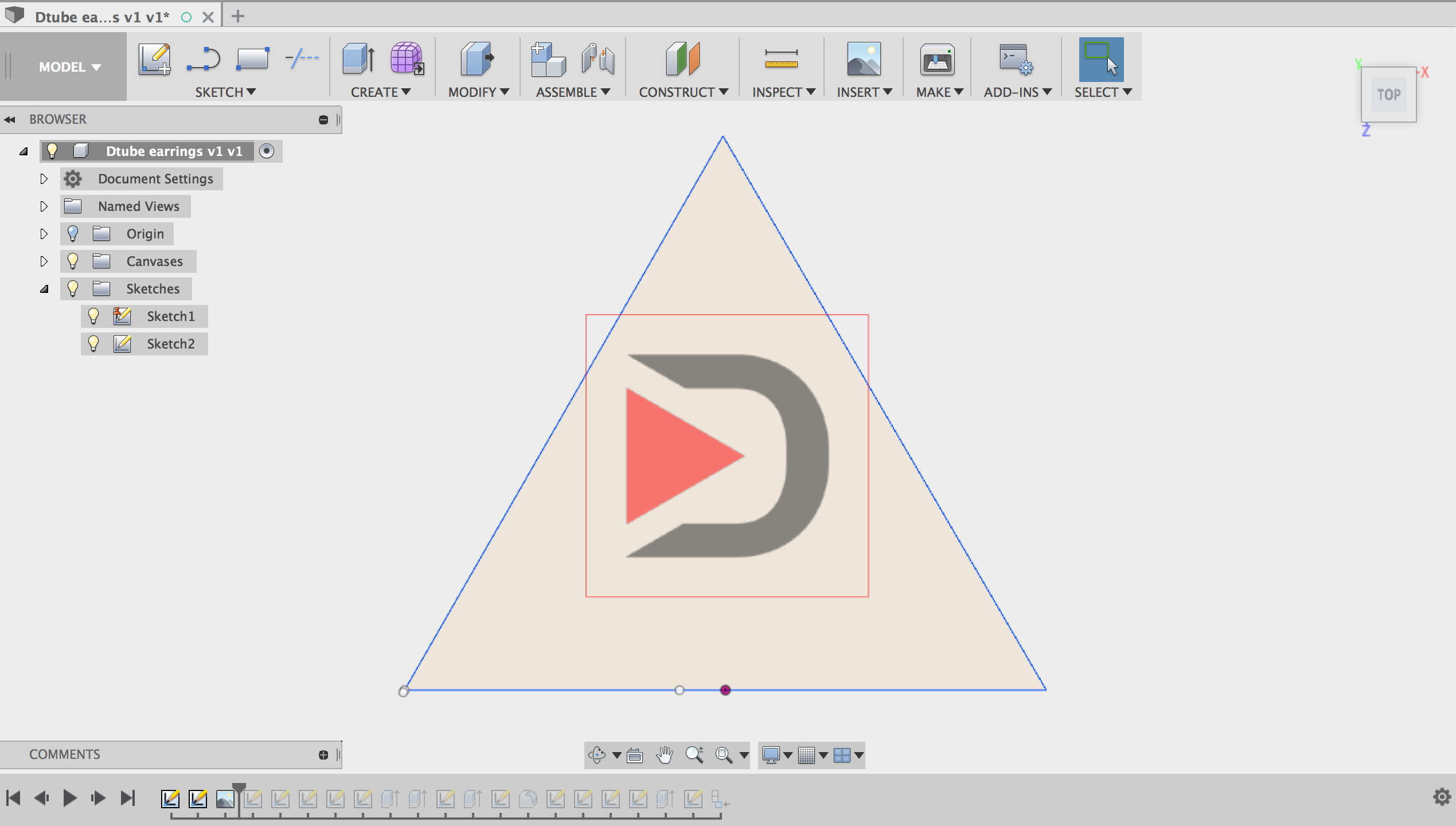Select the Create Form tool icon
Viewport: 1456px width, 826px height.
point(407,58)
